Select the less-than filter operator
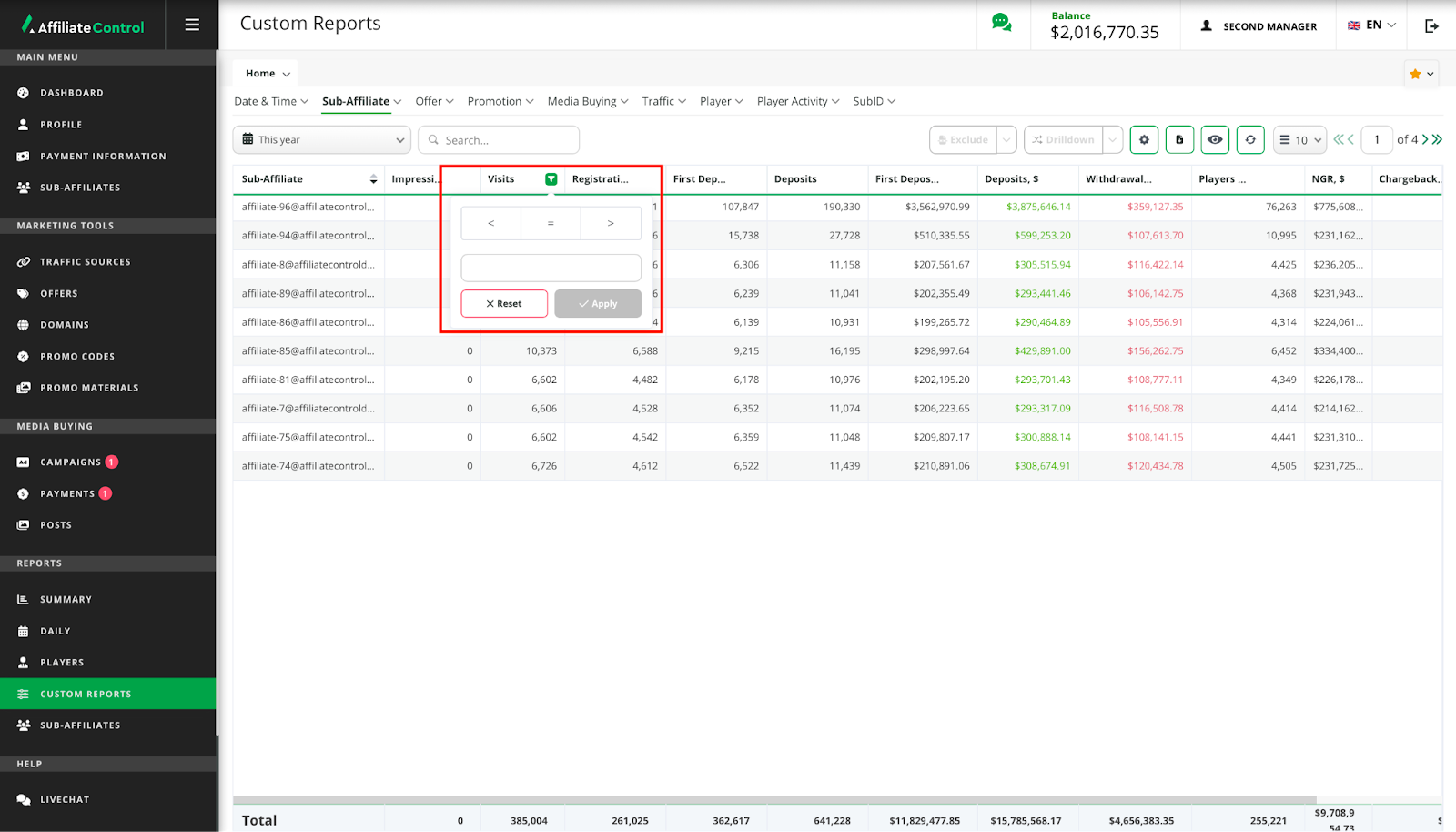Screen dimensions: 1456x832 coord(491,223)
